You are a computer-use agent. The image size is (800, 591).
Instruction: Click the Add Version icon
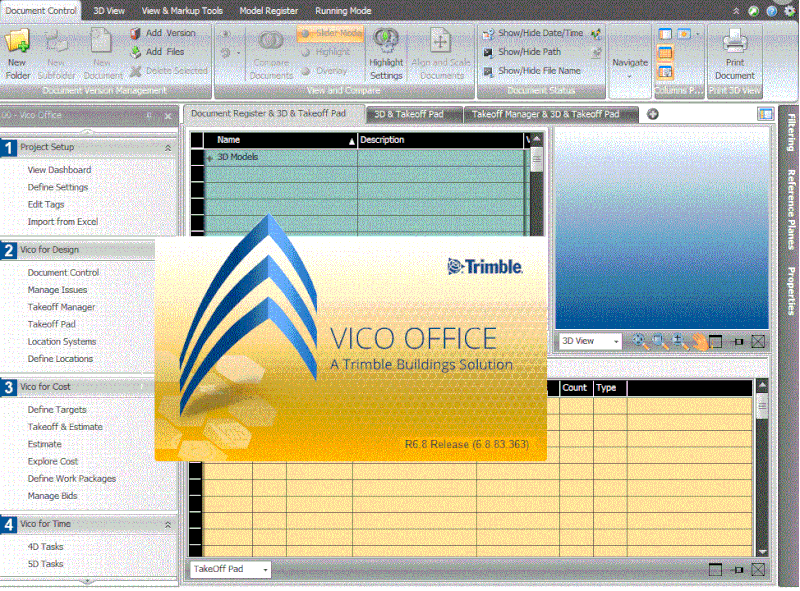pos(135,34)
